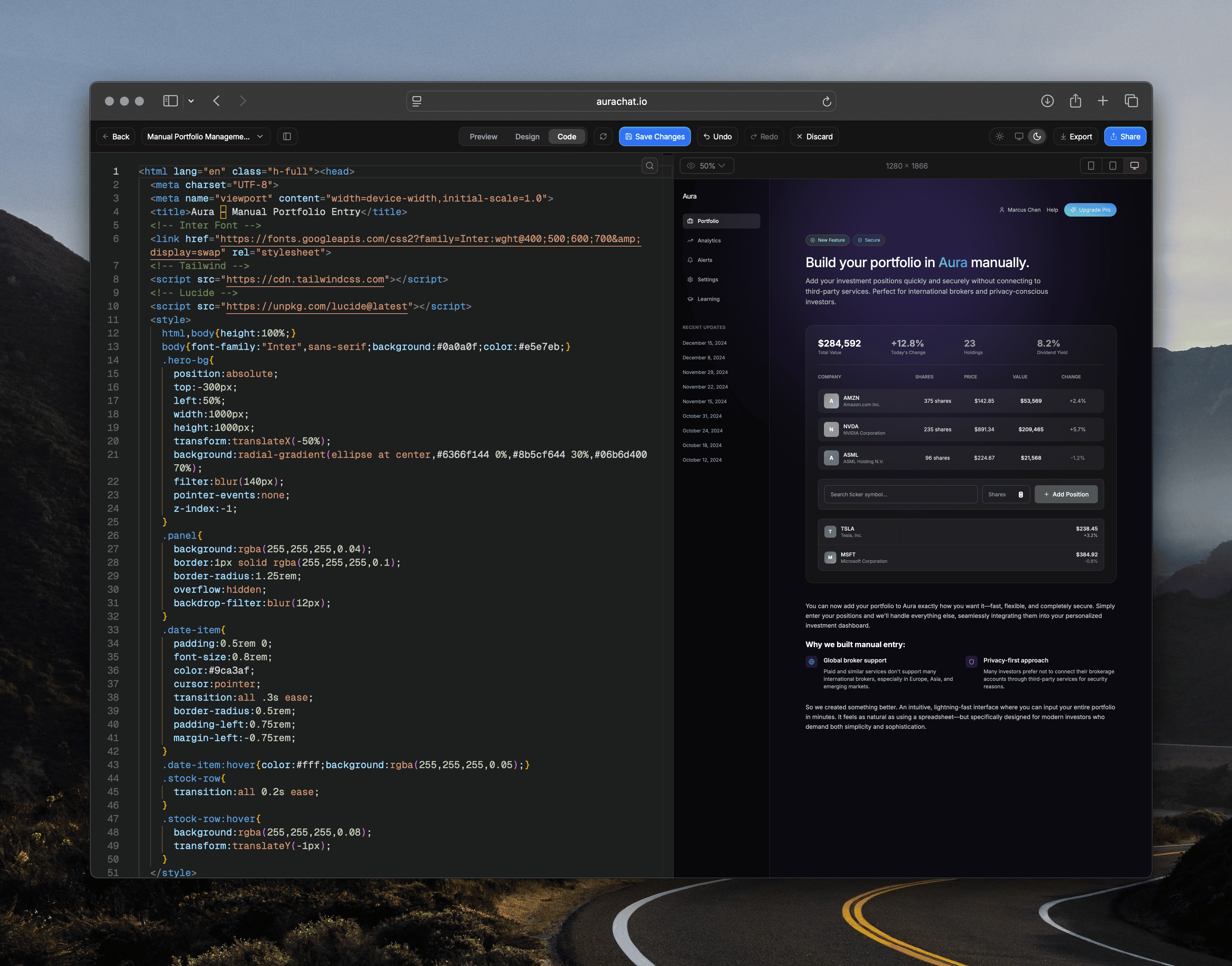This screenshot has width=1232, height=966.
Task: Open the Safari downloads icon
Action: tap(1047, 101)
